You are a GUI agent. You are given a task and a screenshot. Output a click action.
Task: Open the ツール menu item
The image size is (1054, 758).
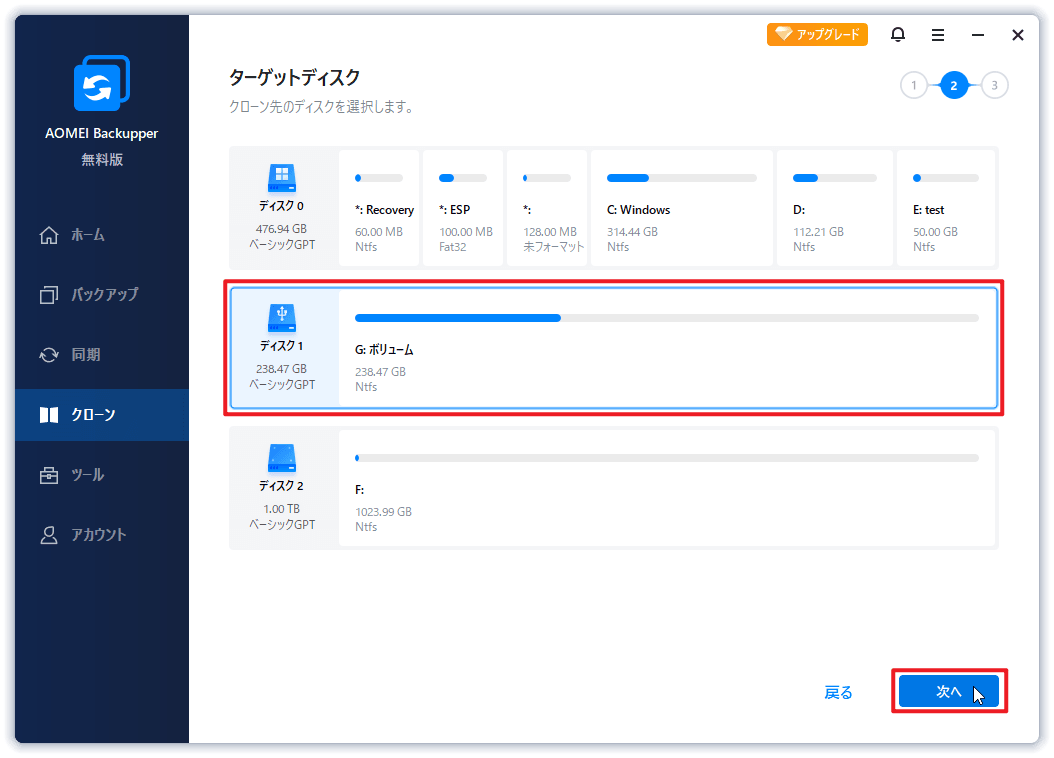(x=102, y=475)
